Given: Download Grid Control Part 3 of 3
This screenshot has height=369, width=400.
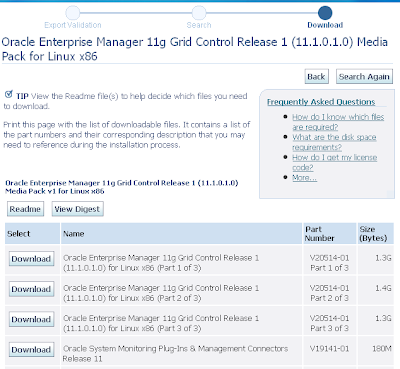Looking at the screenshot, I should pos(31,319).
